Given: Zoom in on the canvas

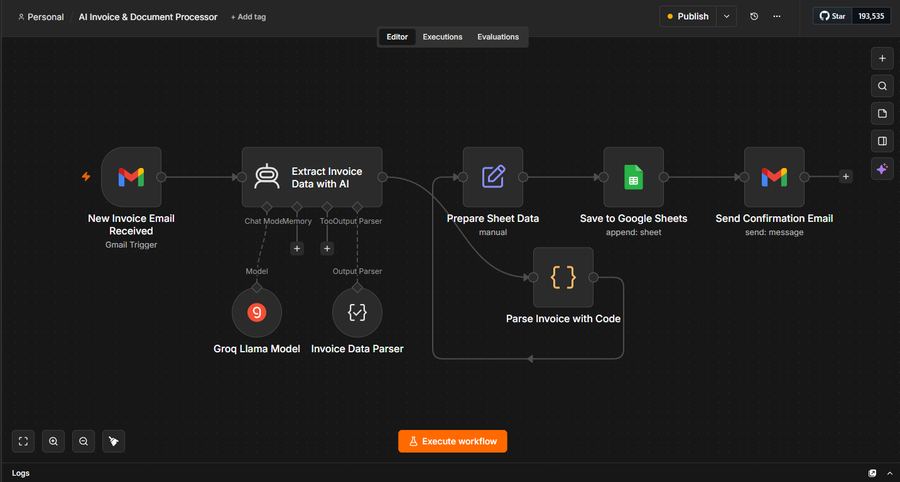Looking at the screenshot, I should click(x=53, y=441).
